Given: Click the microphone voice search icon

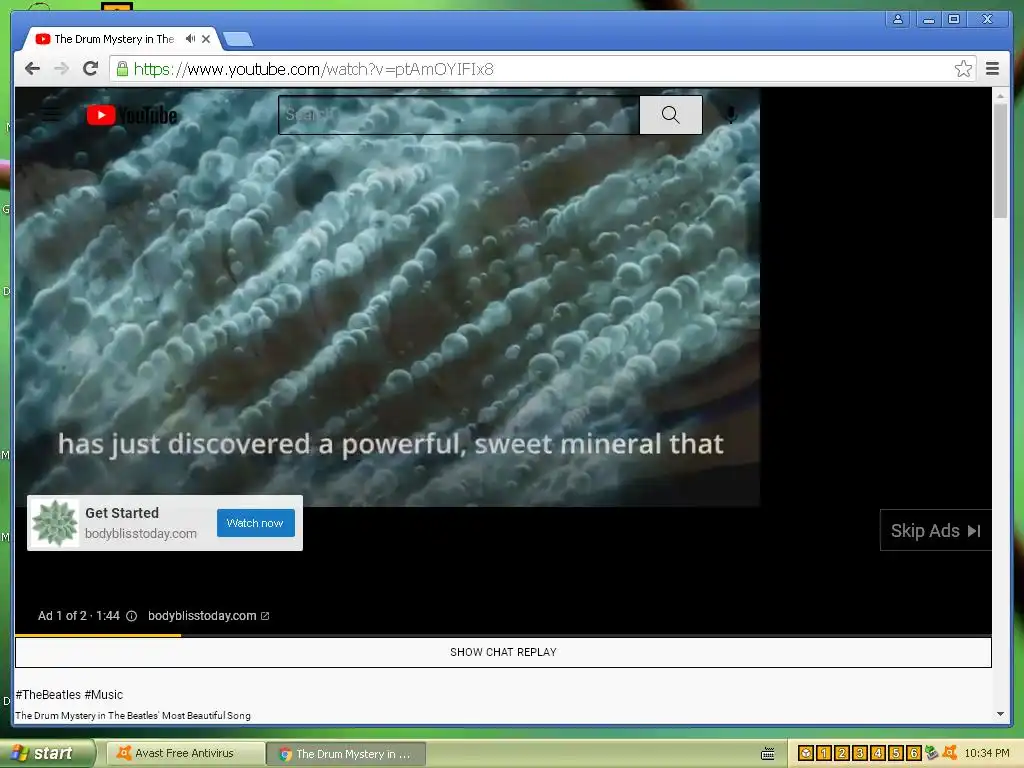Looking at the screenshot, I should pyautogui.click(x=731, y=115).
